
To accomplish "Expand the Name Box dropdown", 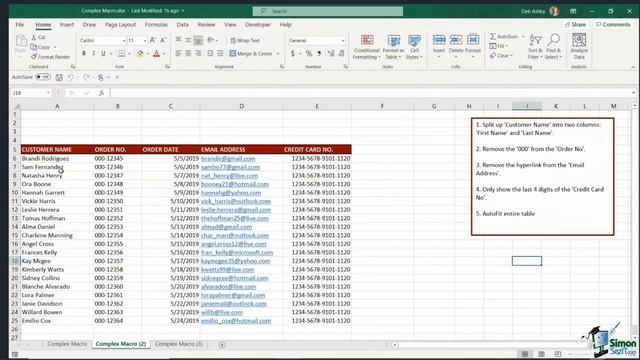I will point(48,93).
